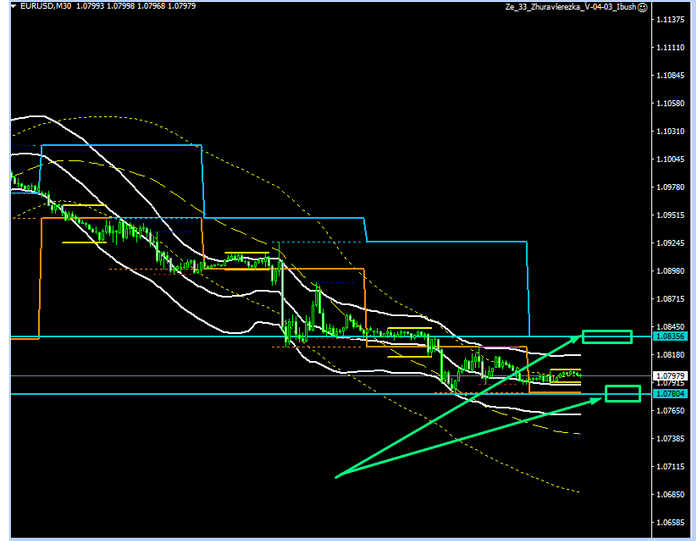Click the cyan 1.07804 price label
The image size is (696, 541).
click(669, 395)
